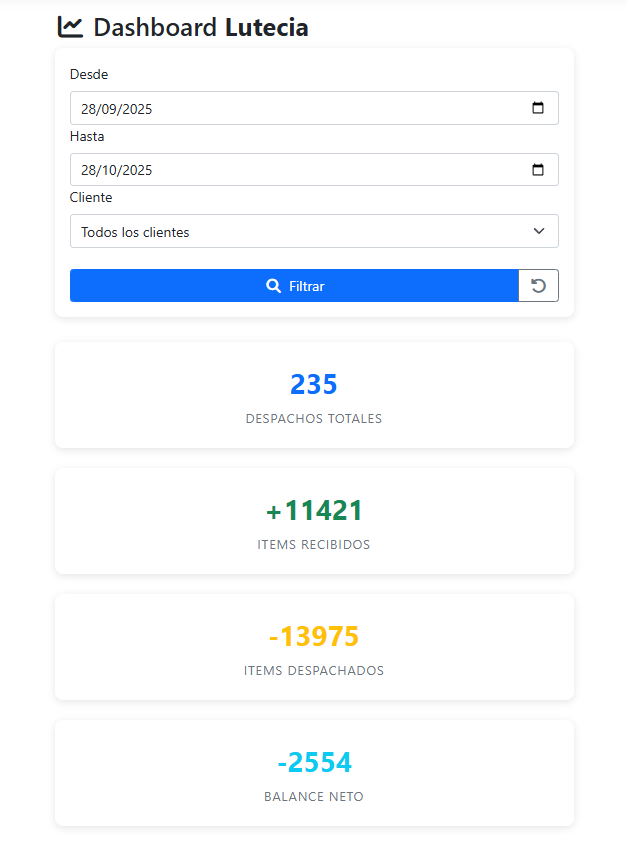Screen dimensions: 627x841
Task: Click the +11421 items value
Action: [314, 510]
